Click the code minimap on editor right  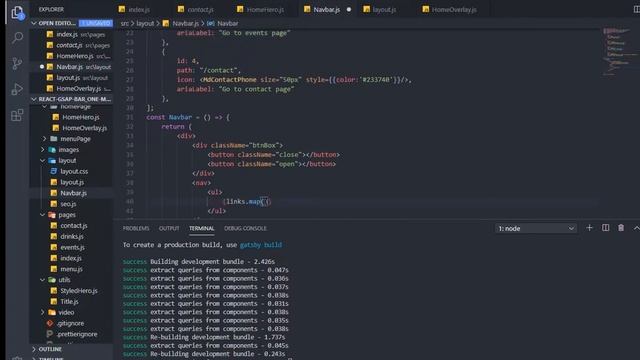(x=620, y=52)
